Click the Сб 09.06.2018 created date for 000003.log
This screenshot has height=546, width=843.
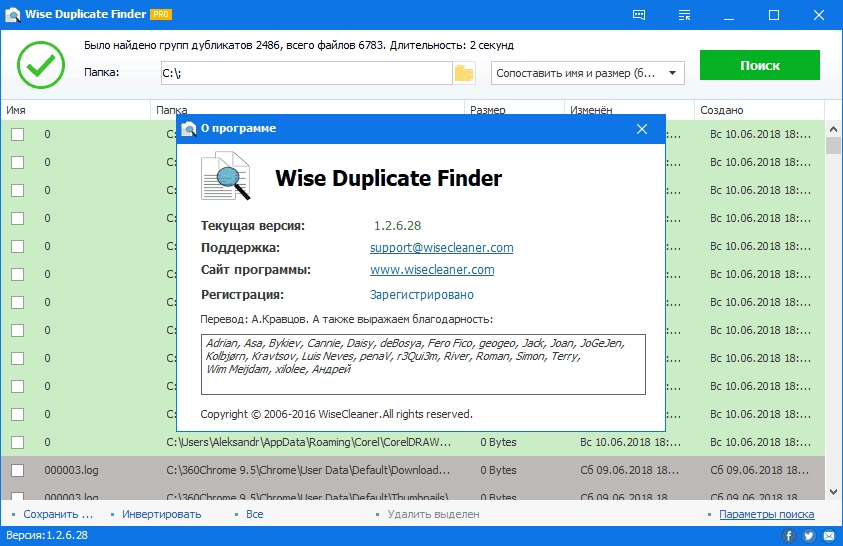coord(760,470)
